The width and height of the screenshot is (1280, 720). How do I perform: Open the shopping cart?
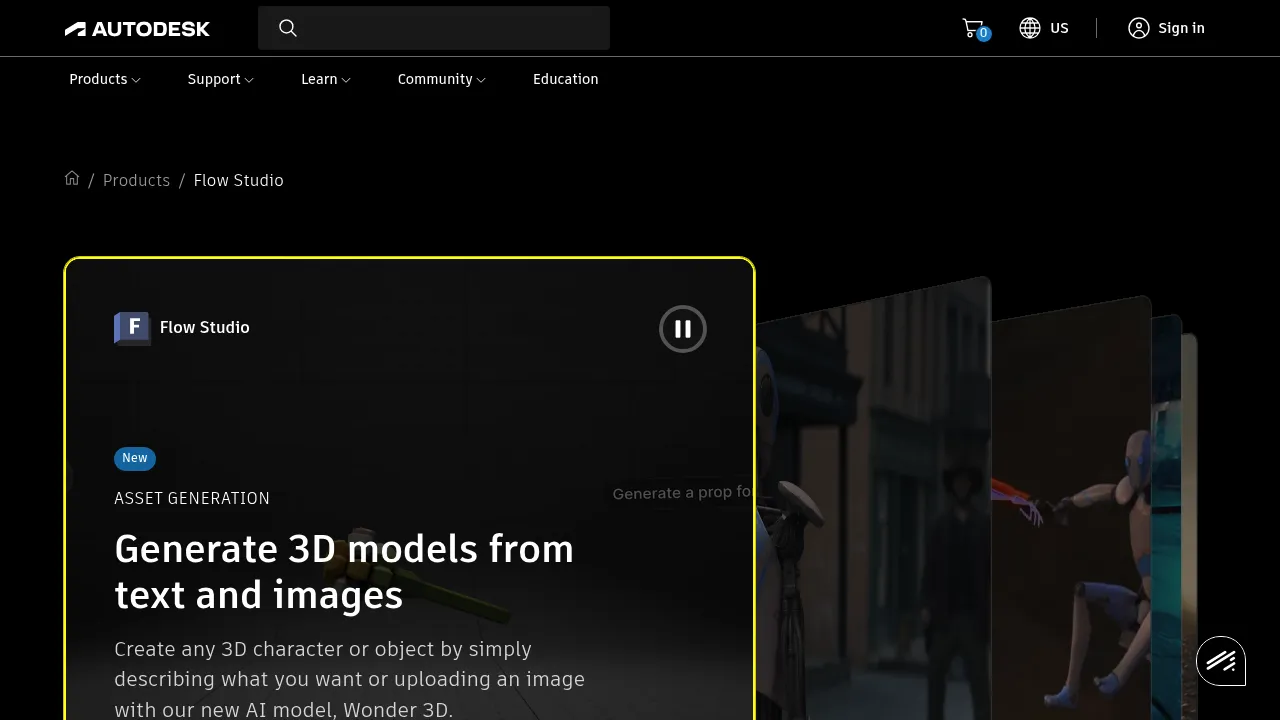(x=974, y=28)
